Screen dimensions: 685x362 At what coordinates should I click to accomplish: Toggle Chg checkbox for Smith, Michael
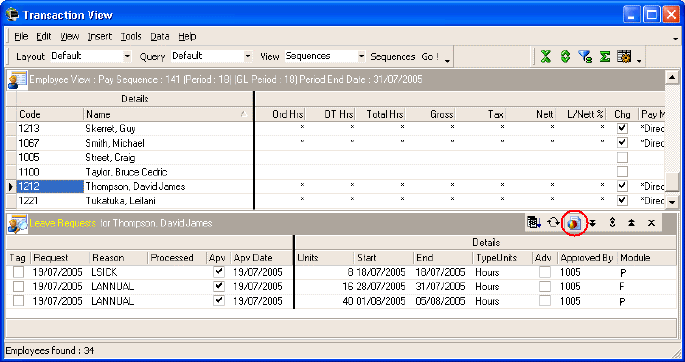(622, 143)
